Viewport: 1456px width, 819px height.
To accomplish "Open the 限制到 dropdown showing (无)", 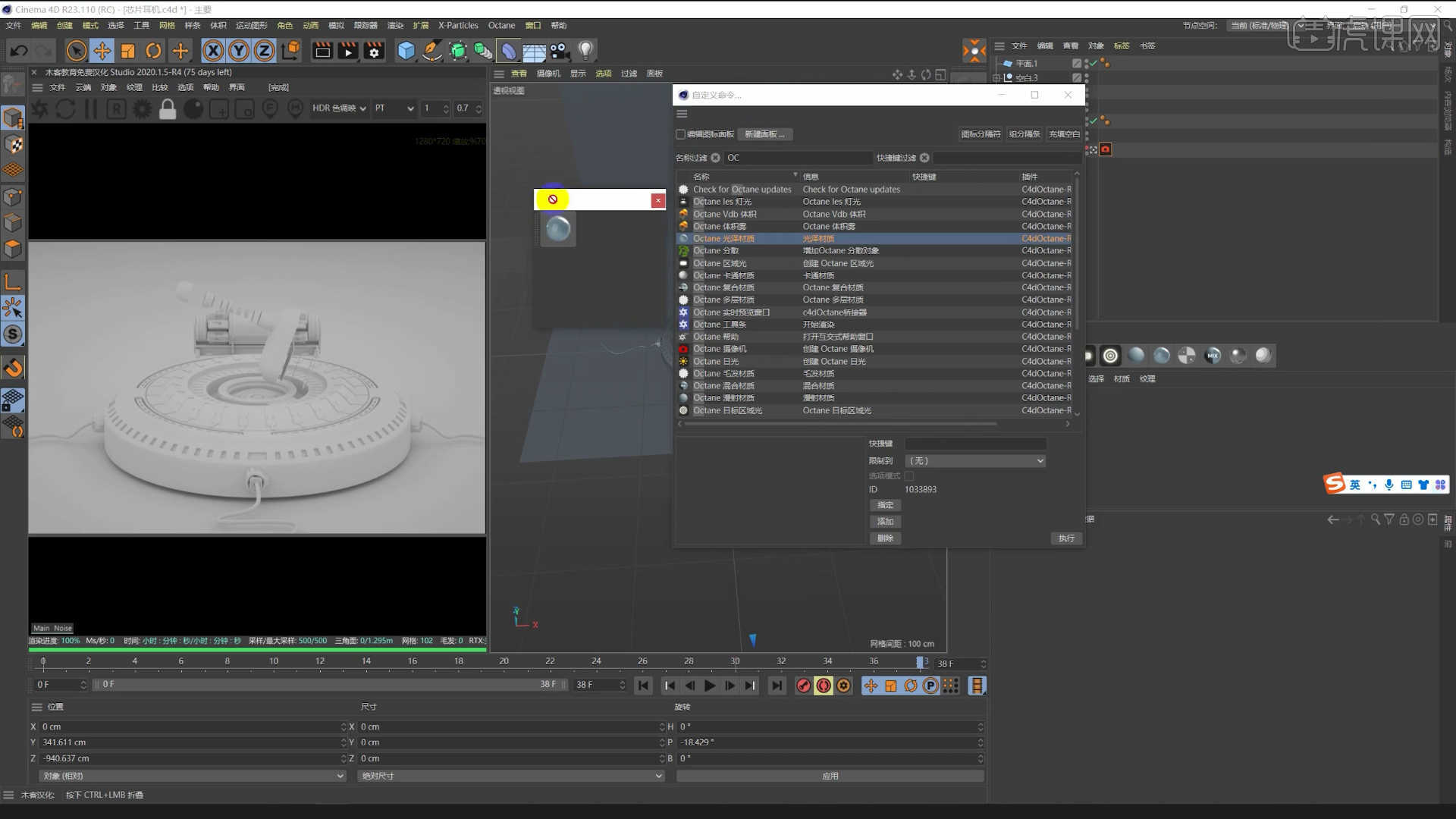I will tap(974, 460).
